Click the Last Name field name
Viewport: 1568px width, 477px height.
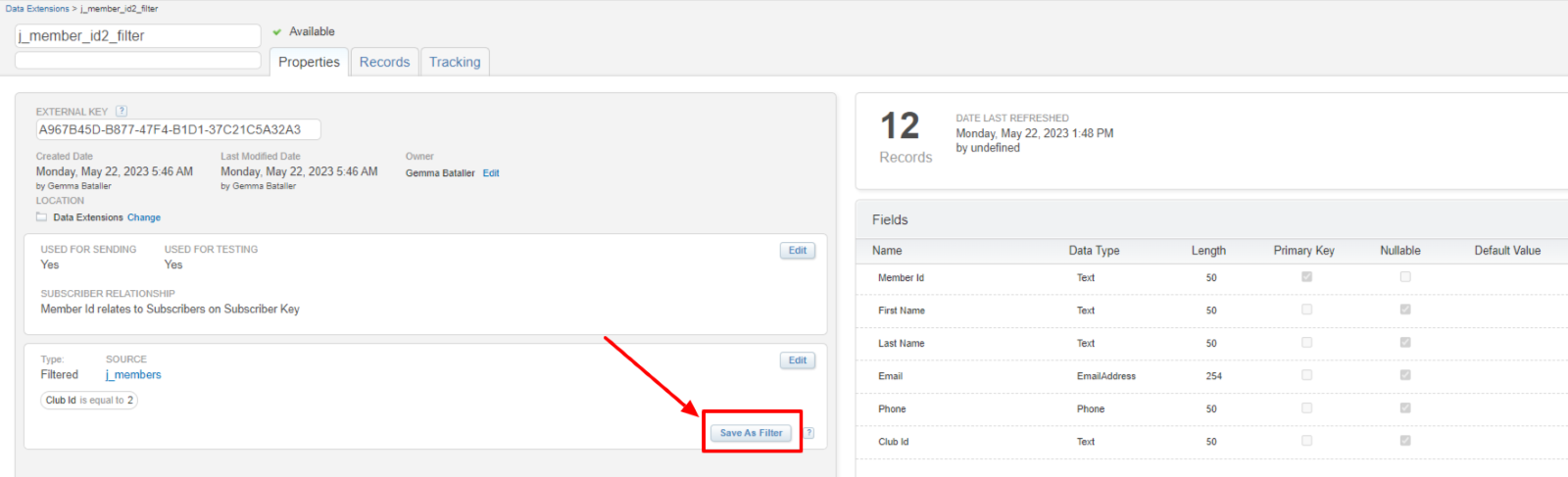[x=902, y=344]
